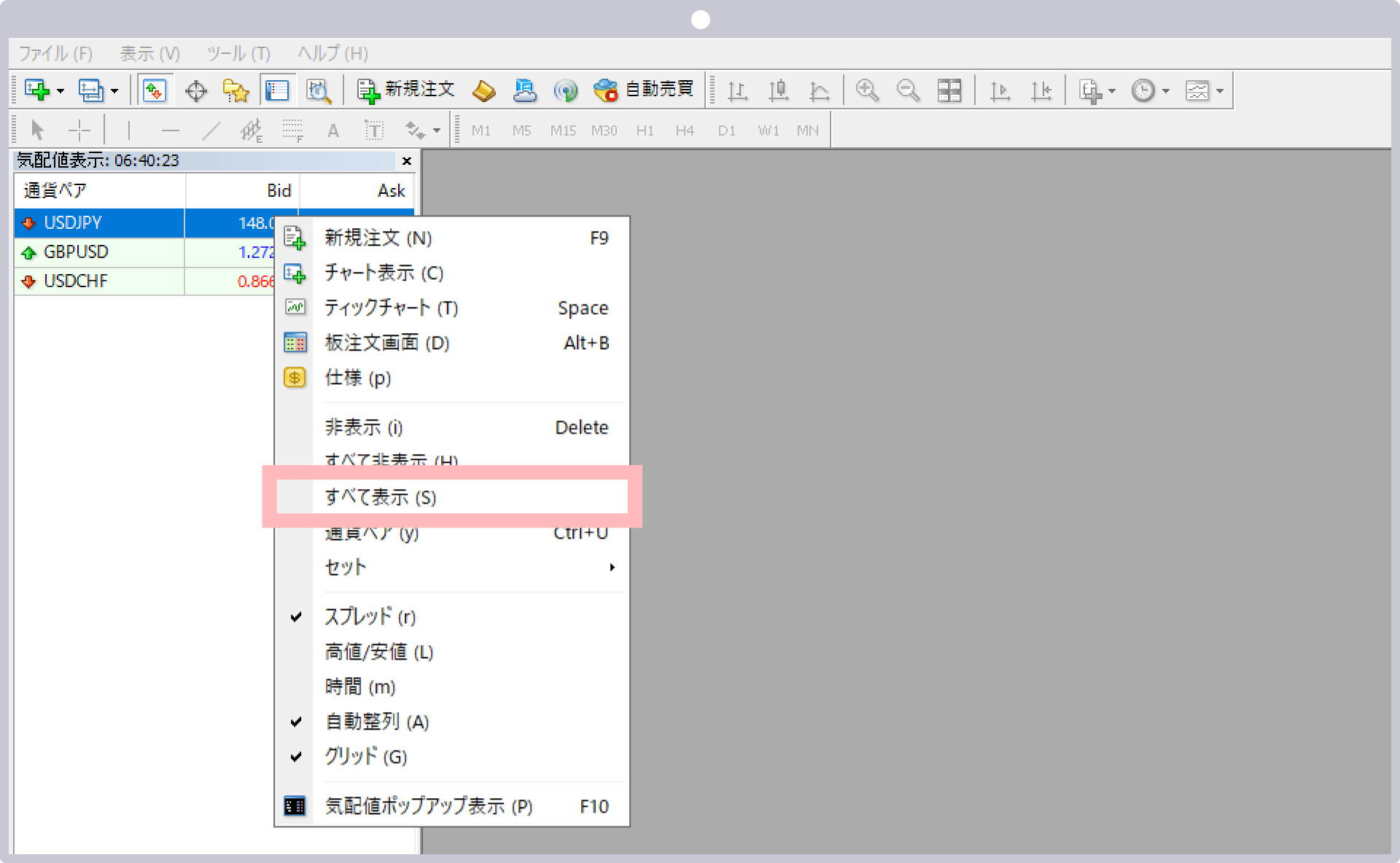Screen dimensions: 1400x863
Task: Select the cursor arrow tool
Action: (38, 130)
